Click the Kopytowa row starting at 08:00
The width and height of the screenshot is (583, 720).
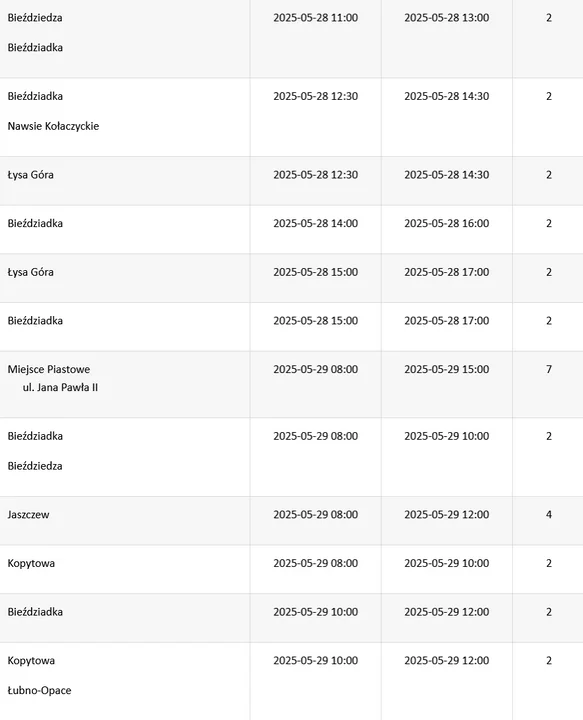(x=292, y=569)
